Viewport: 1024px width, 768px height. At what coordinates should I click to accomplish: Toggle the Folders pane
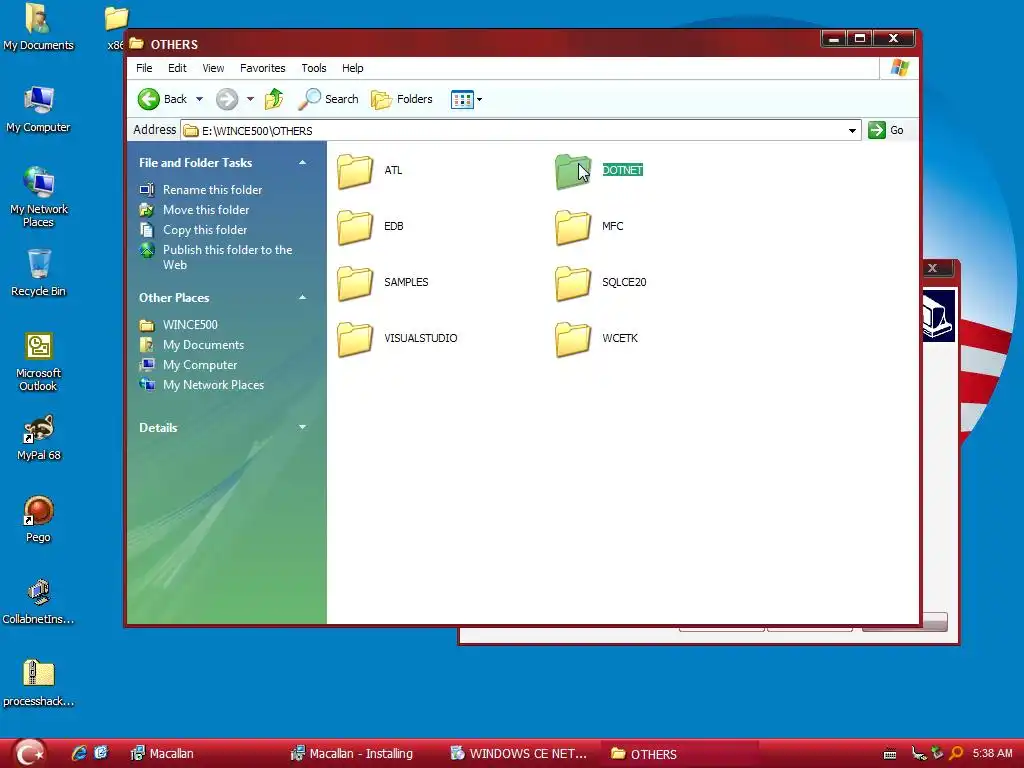click(x=402, y=99)
